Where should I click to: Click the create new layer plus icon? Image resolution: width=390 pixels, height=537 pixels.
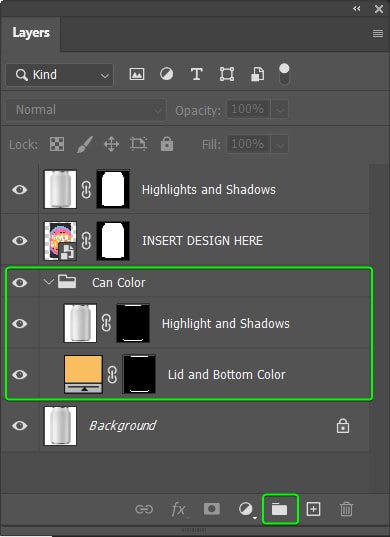(313, 509)
